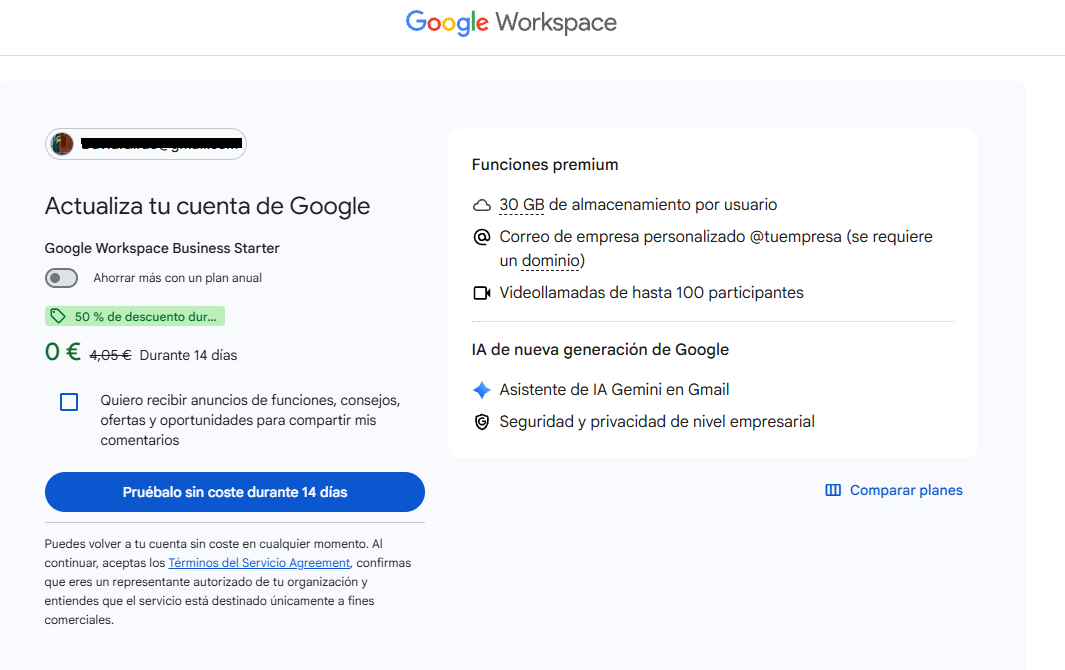Click the account avatar picture
The width and height of the screenshot is (1065, 670).
tap(62, 144)
